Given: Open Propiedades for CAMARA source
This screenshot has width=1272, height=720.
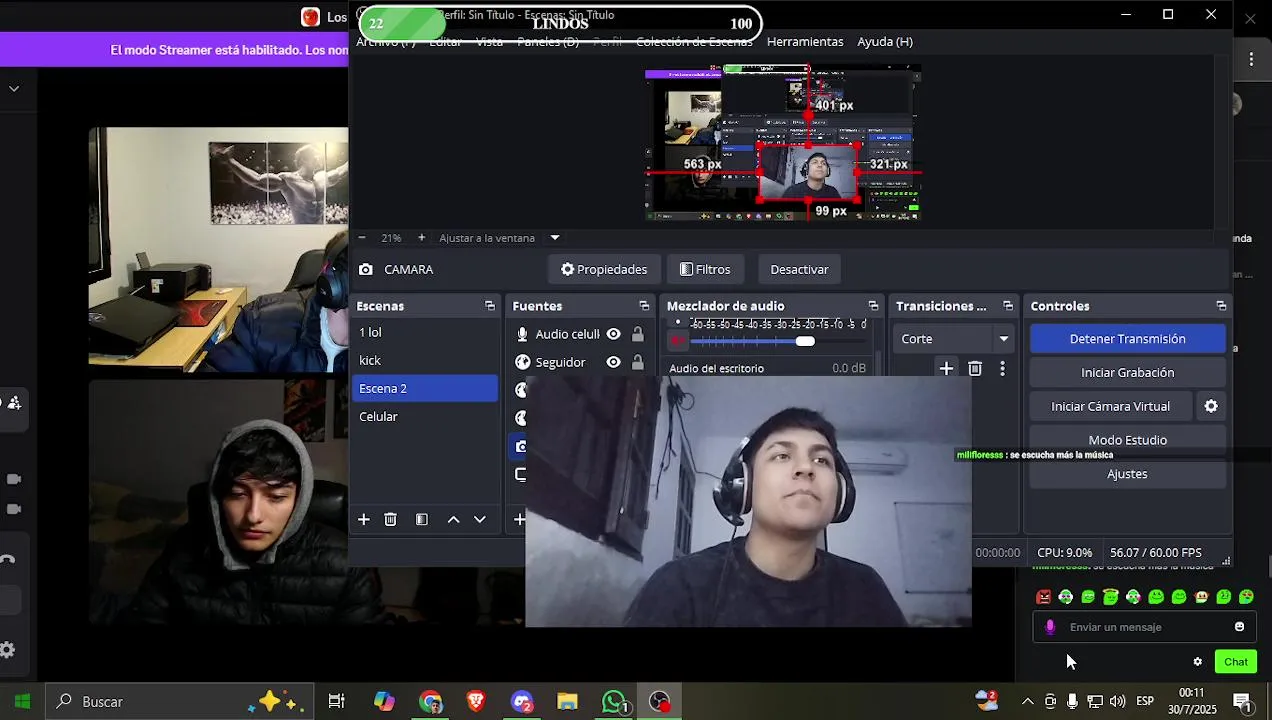Looking at the screenshot, I should tap(604, 269).
